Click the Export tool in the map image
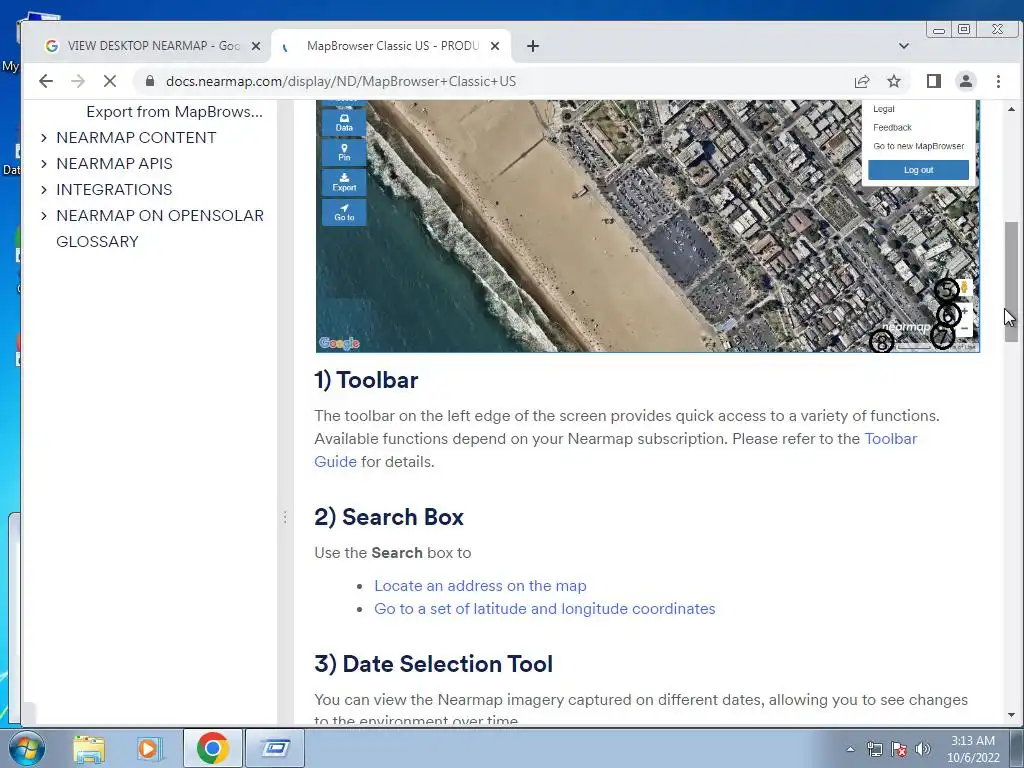The height and width of the screenshot is (768, 1024). tap(344, 182)
